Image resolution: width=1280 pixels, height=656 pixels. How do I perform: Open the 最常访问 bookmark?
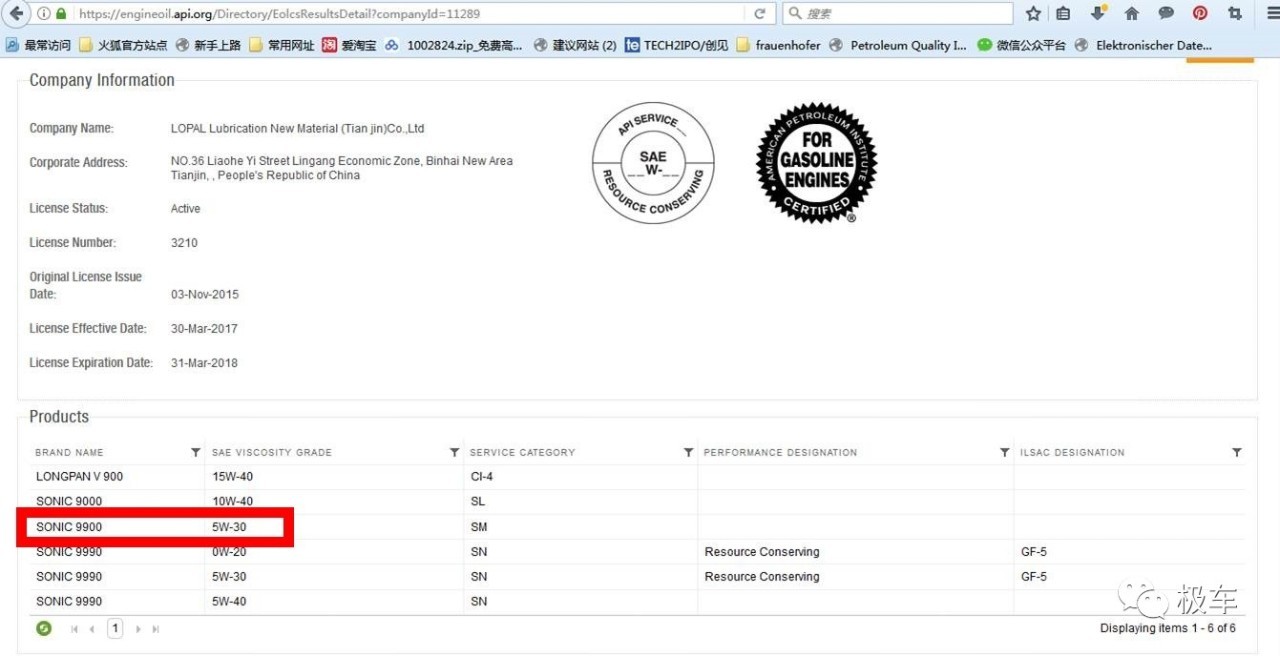38,45
